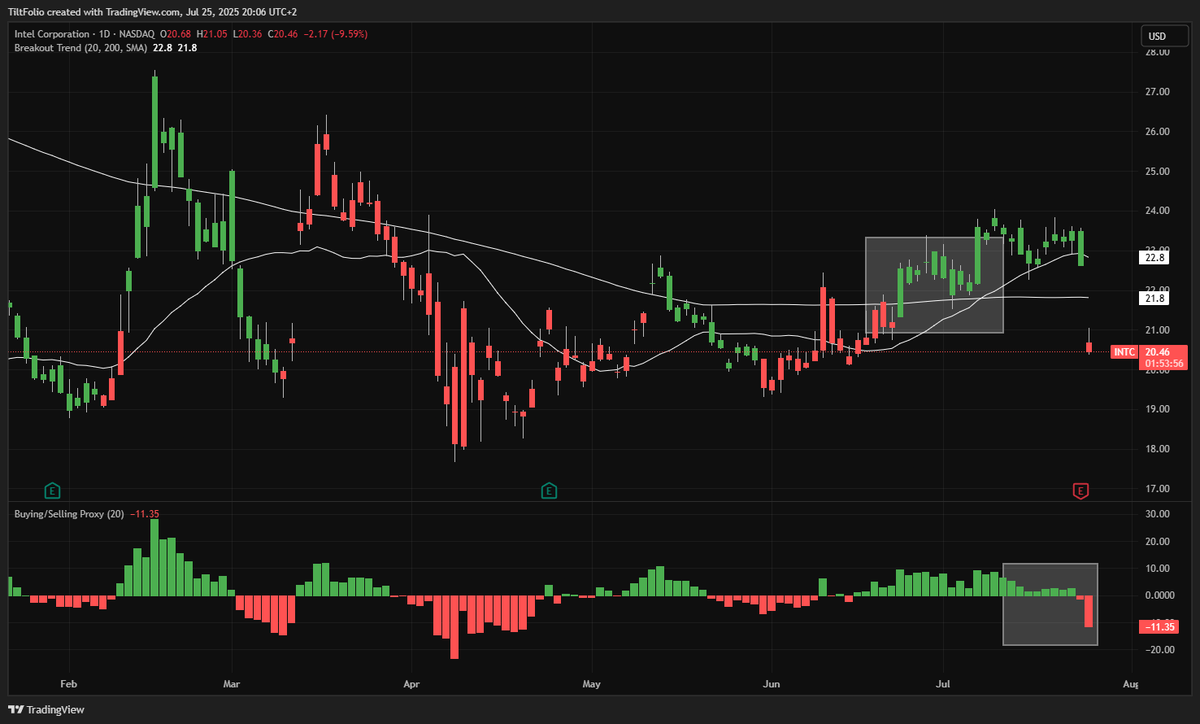
Task: Click 26.00 on the price axis
Action: pyautogui.click(x=1158, y=132)
